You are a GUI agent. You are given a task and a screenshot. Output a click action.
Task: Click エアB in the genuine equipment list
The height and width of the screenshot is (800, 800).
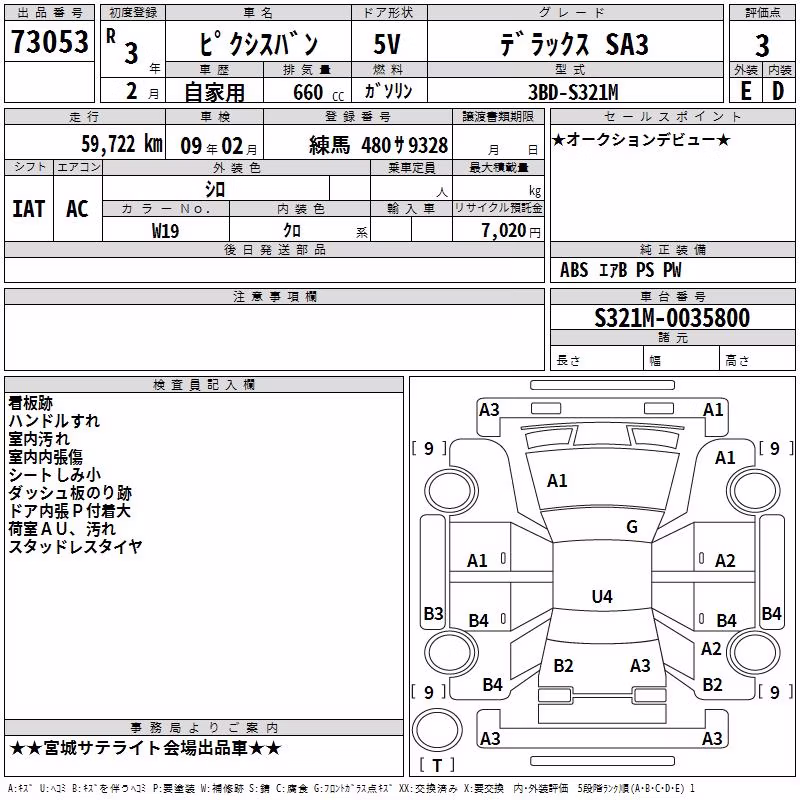click(x=612, y=270)
